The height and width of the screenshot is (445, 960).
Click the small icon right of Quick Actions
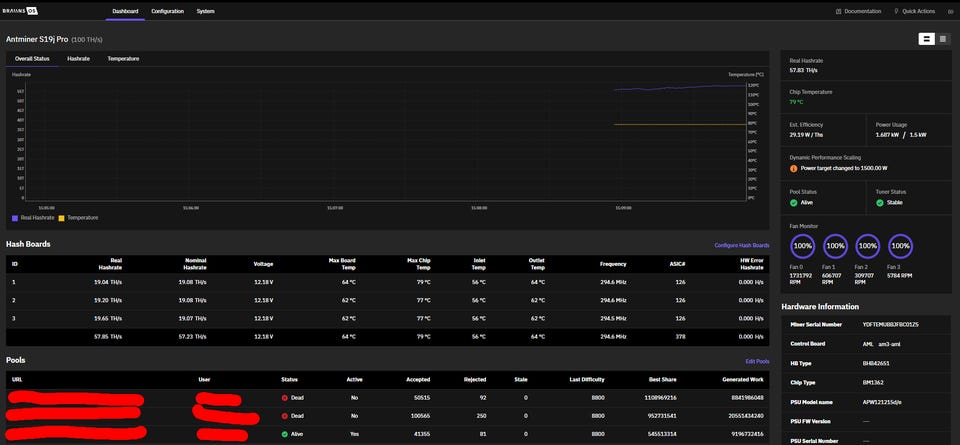pyautogui.click(x=950, y=11)
